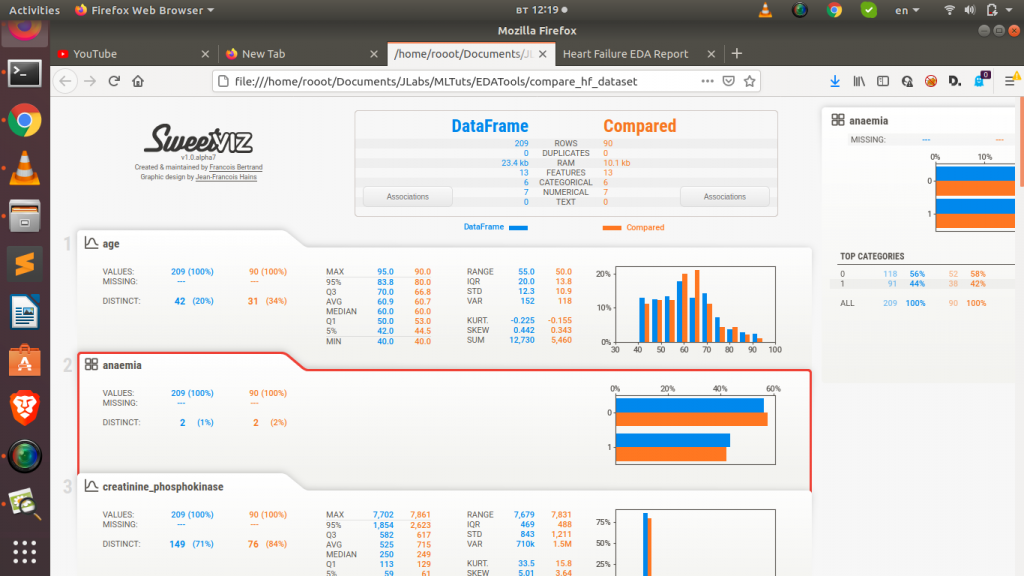Switch to the YouTube tab
Screen dimensions: 1024x576
(97, 54)
